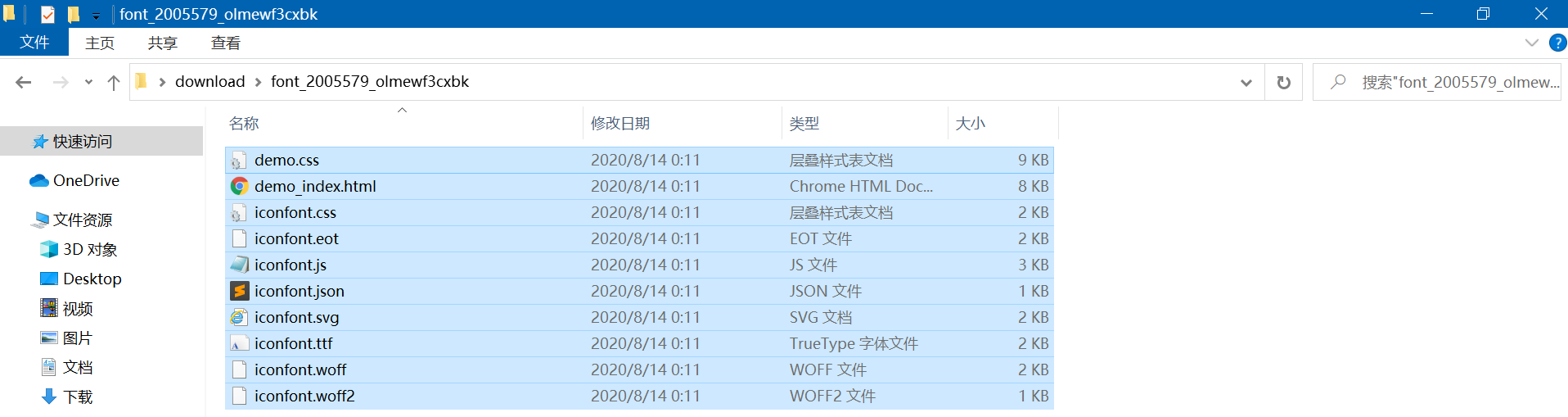The height and width of the screenshot is (417, 1568).
Task: Click the SVG 文档 type cell
Action: click(x=821, y=318)
